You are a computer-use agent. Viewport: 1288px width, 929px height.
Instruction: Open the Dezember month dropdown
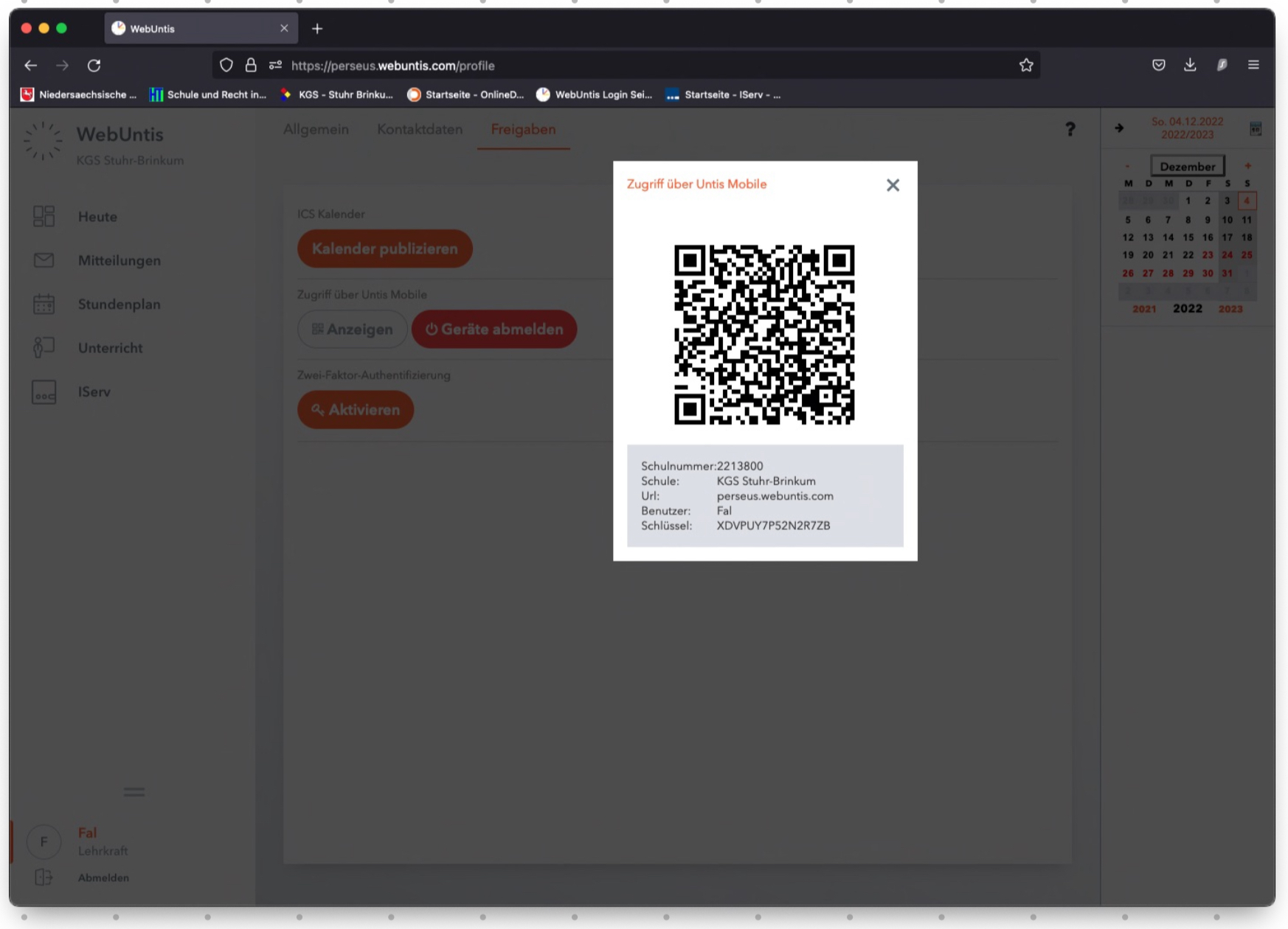pyautogui.click(x=1187, y=167)
